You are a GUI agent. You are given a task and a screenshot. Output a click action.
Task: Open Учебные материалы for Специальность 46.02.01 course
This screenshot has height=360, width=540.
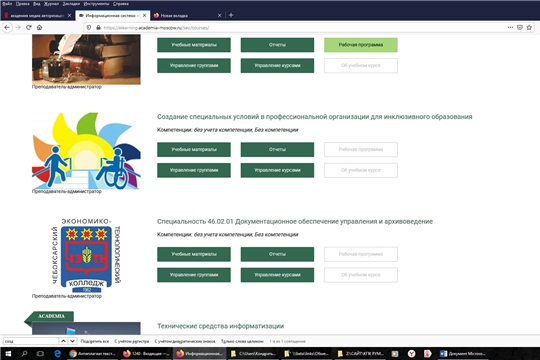(x=194, y=254)
